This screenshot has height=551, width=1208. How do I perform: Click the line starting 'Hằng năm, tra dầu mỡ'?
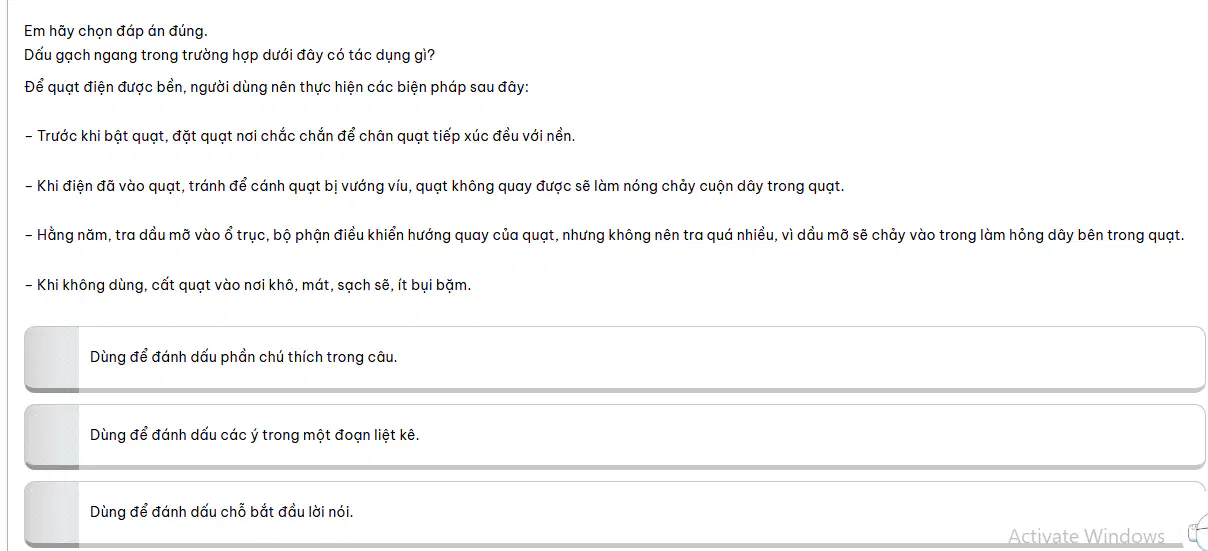pyautogui.click(x=604, y=236)
